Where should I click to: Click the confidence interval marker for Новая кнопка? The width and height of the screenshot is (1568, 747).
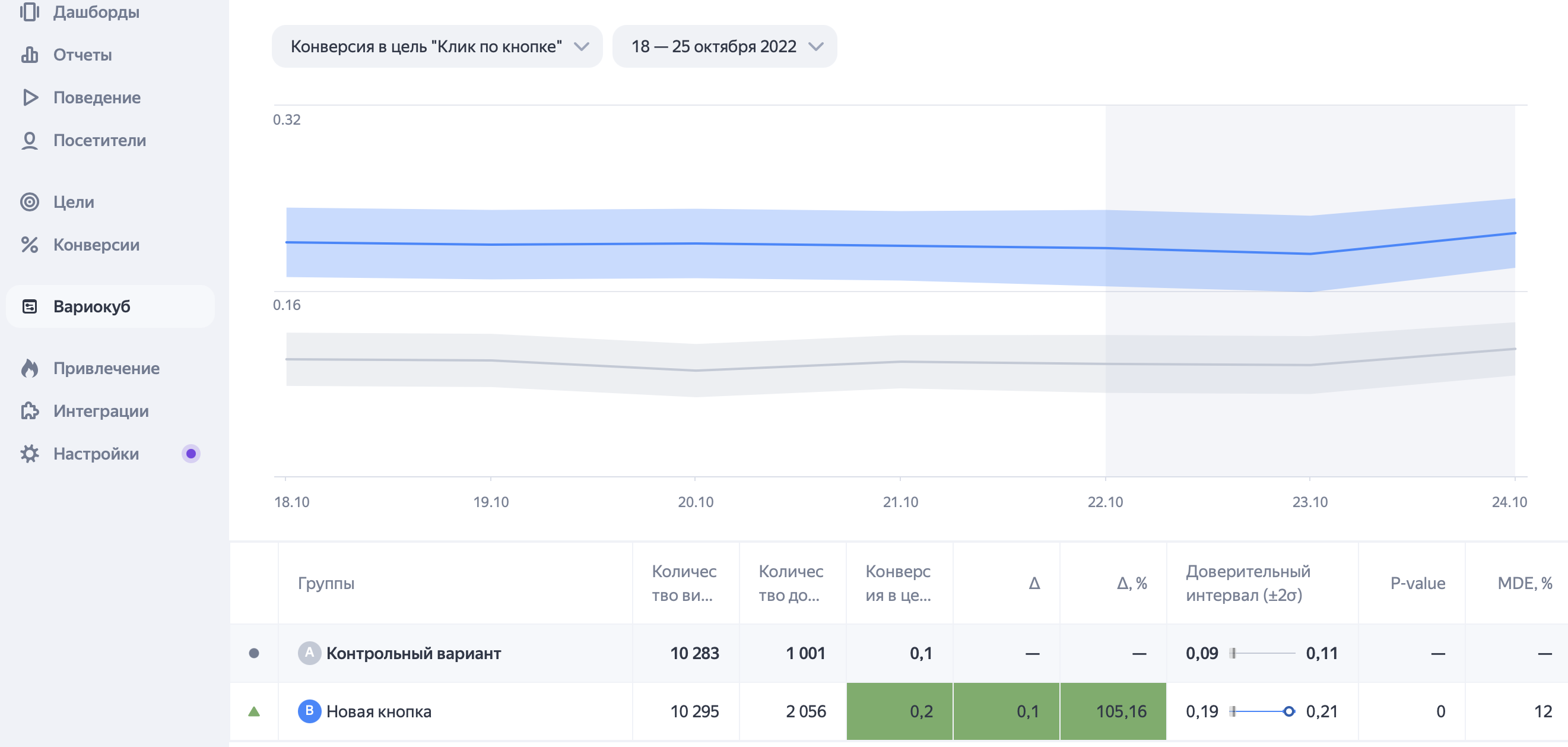1288,711
